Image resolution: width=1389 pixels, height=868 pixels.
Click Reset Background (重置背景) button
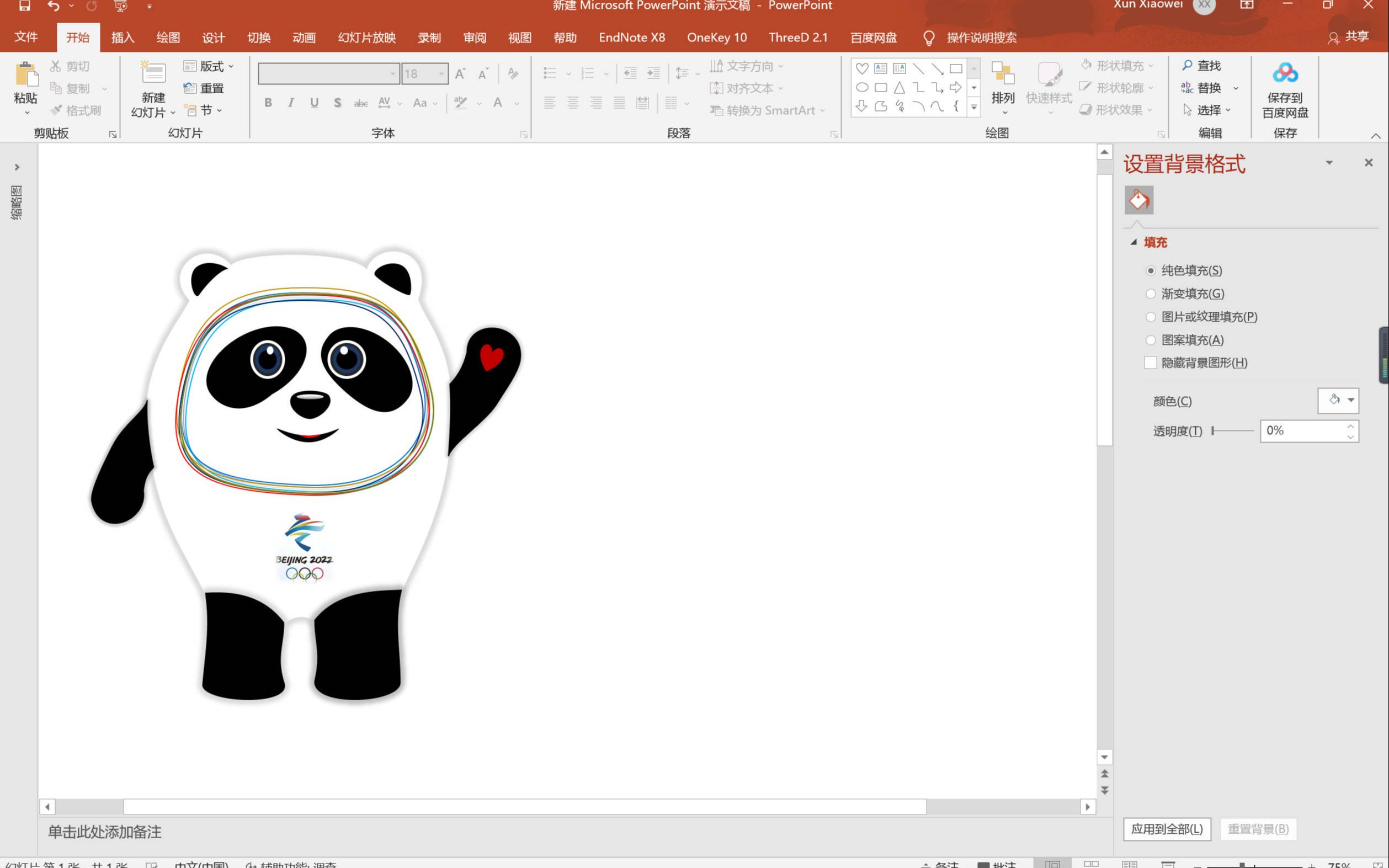[x=1258, y=829]
